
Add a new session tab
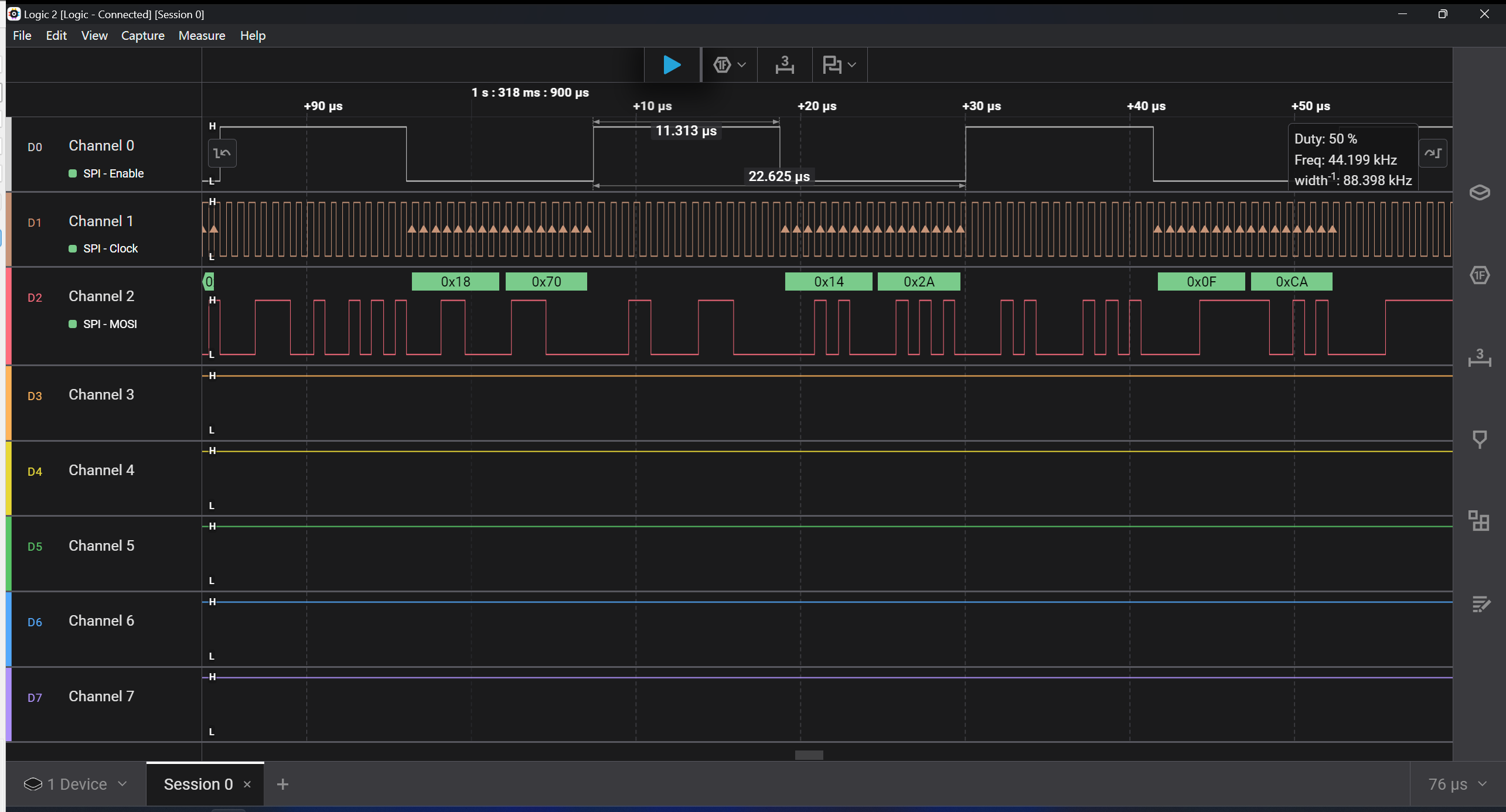pyautogui.click(x=282, y=784)
